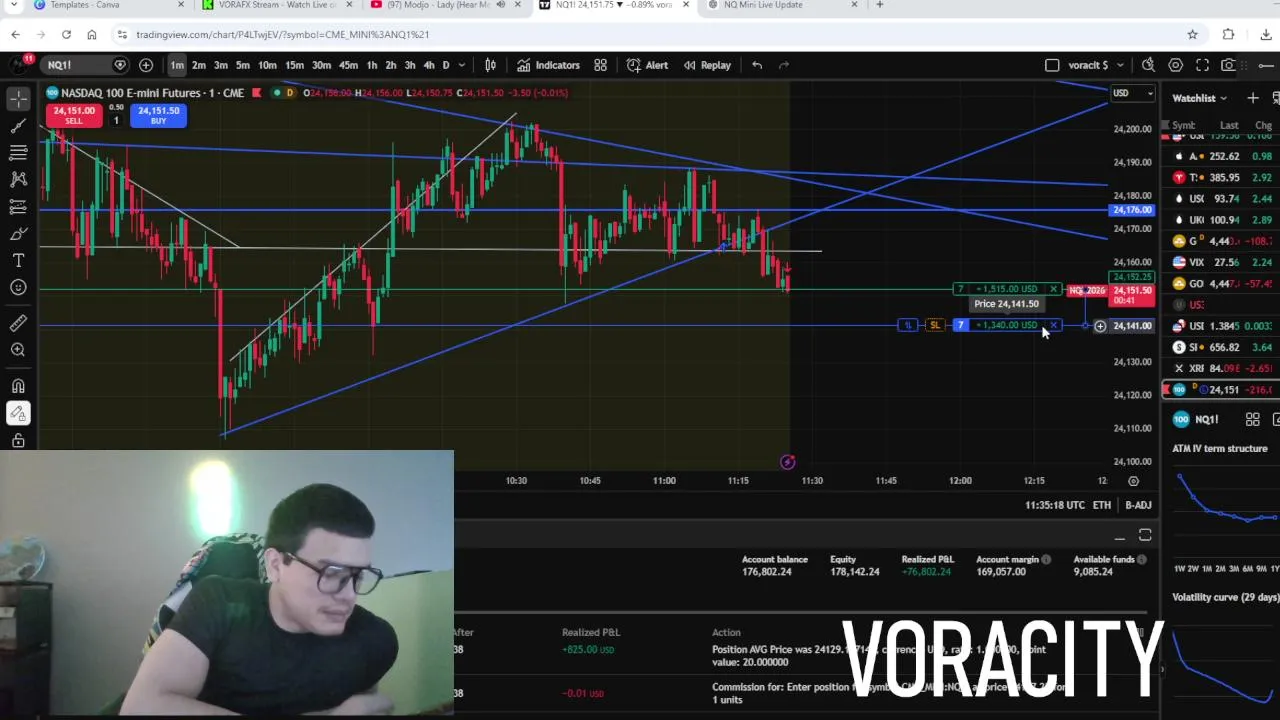Start bar Replay mode
The width and height of the screenshot is (1280, 720).
point(707,65)
